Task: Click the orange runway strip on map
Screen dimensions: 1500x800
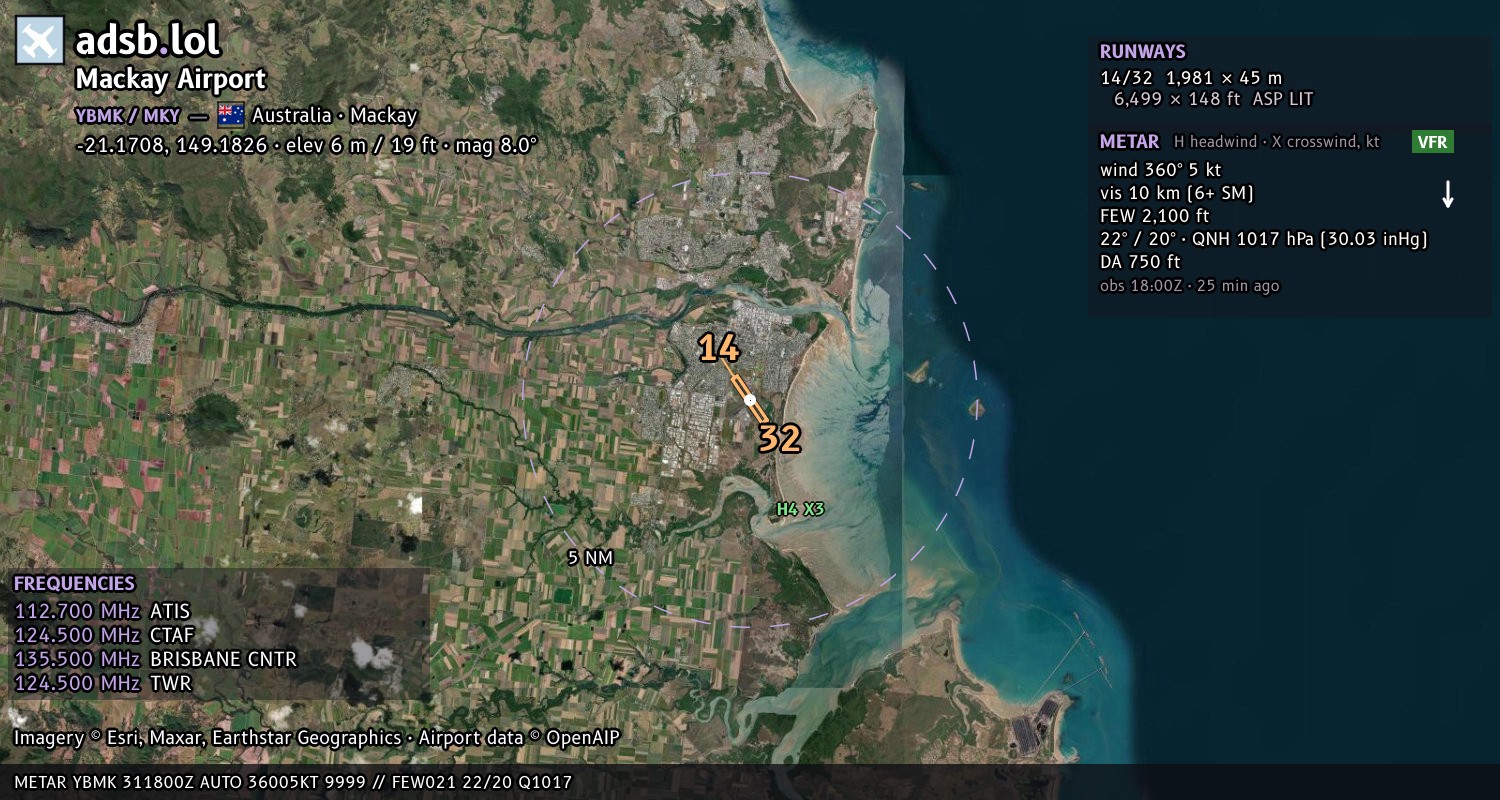Action: tap(750, 399)
